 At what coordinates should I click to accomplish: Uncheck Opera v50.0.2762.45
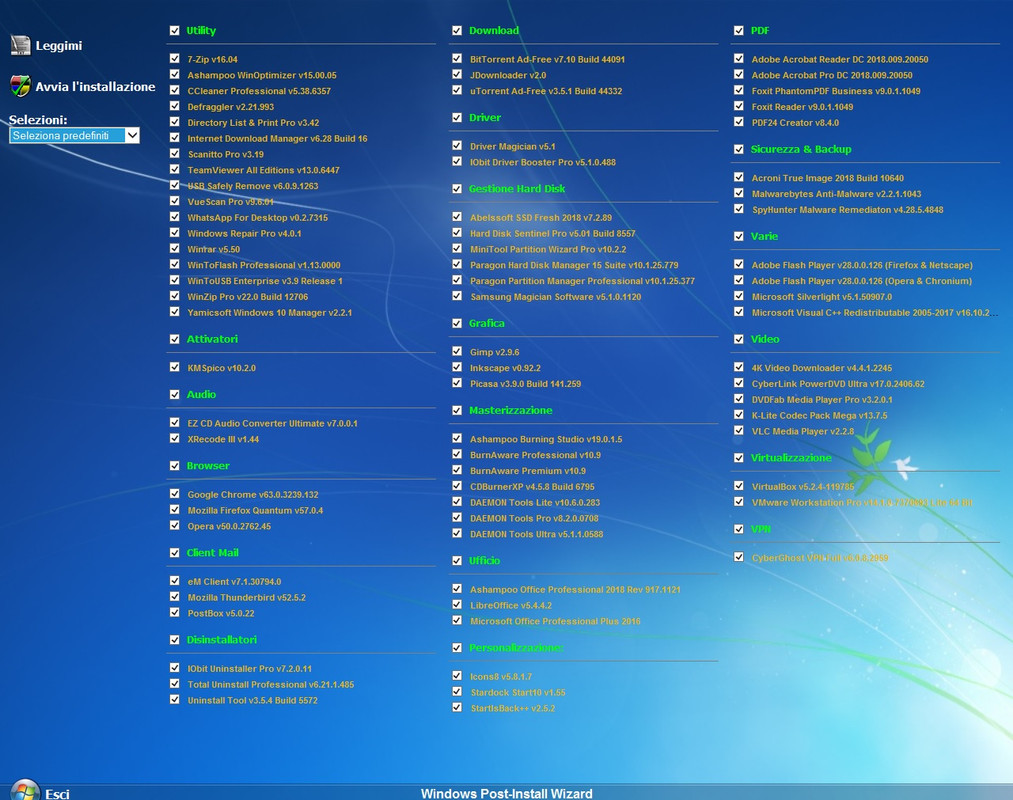[174, 525]
